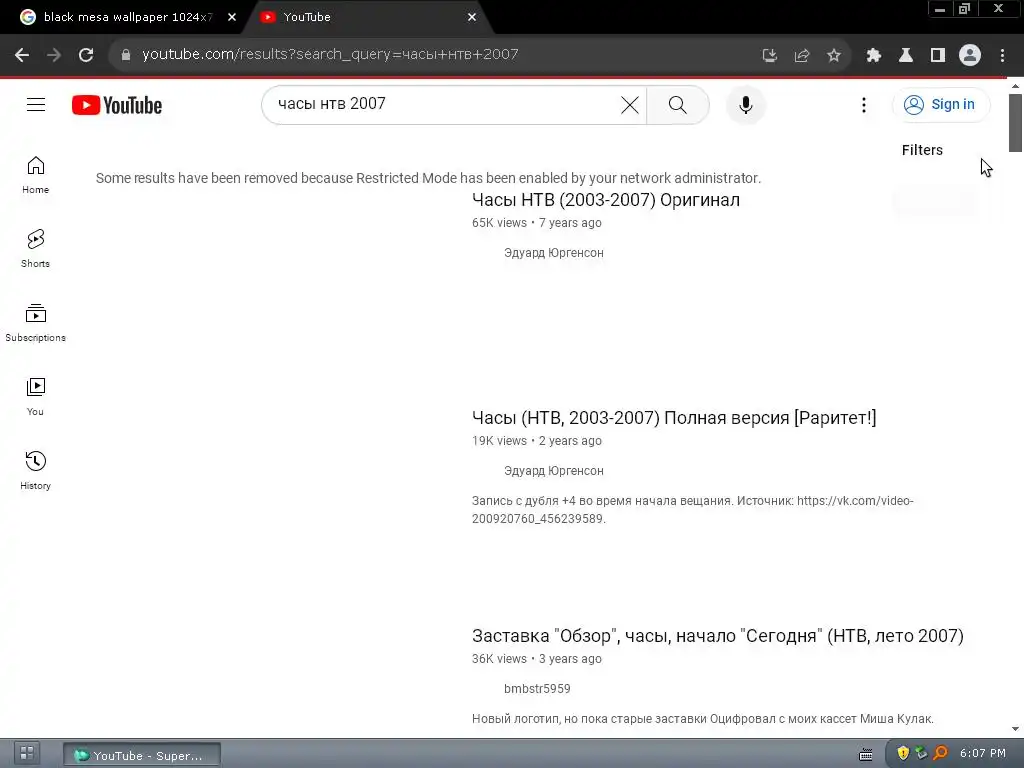Open Subscriptions in the sidebar
This screenshot has width=1024, height=768.
(35, 323)
